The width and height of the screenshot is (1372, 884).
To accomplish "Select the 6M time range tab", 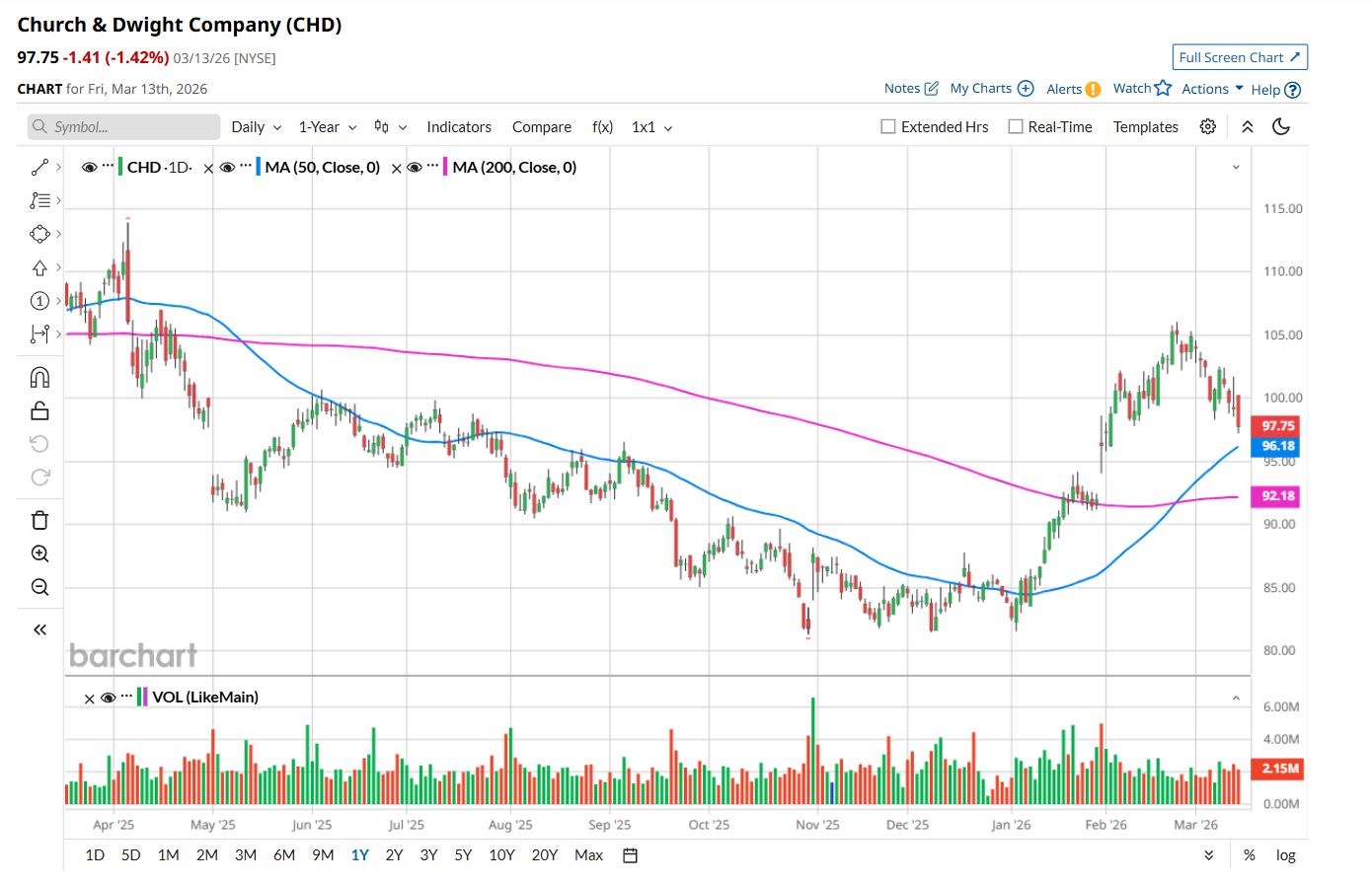I will click(x=284, y=855).
